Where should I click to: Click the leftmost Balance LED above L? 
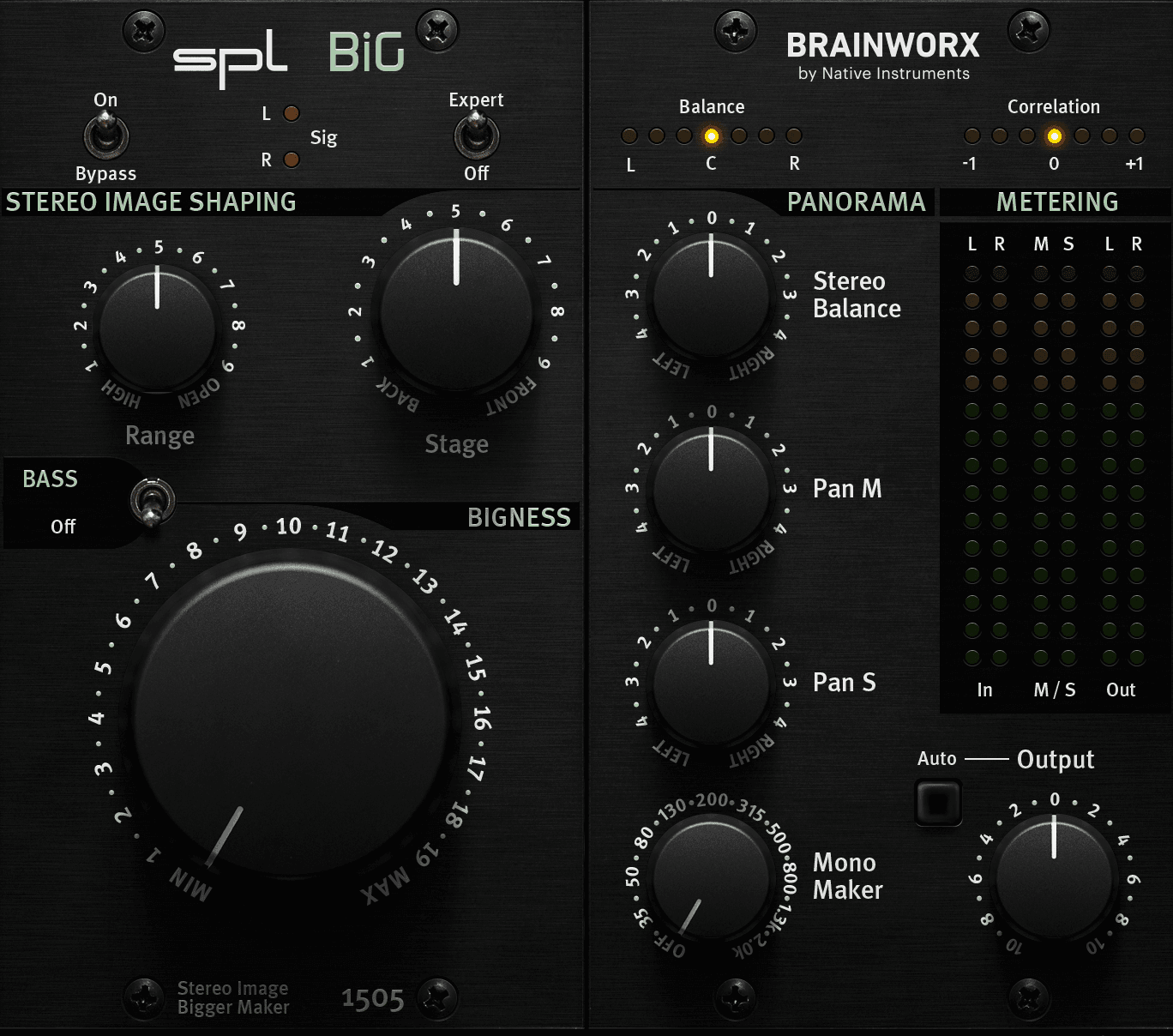click(629, 136)
